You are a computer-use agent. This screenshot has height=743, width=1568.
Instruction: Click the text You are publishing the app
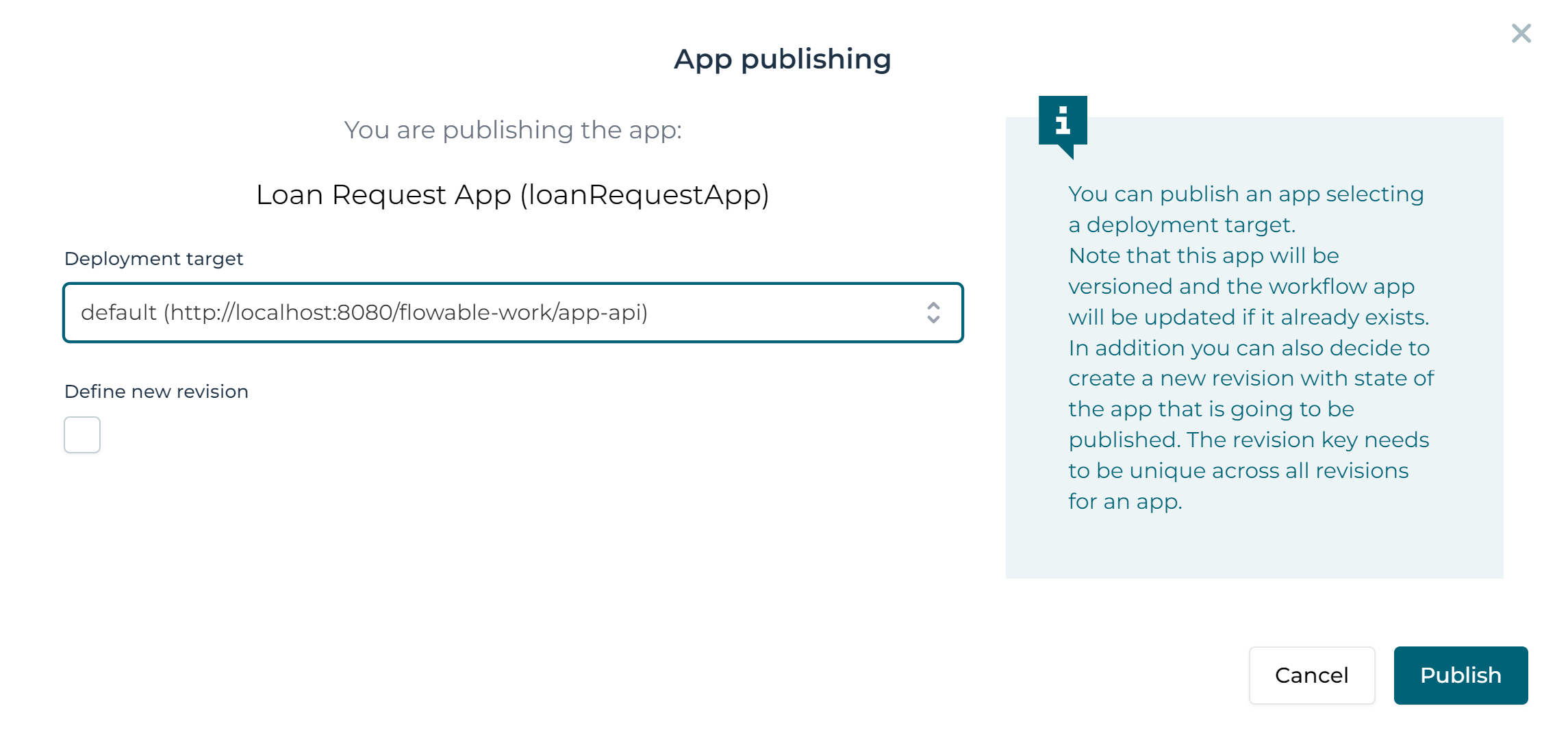tap(513, 129)
